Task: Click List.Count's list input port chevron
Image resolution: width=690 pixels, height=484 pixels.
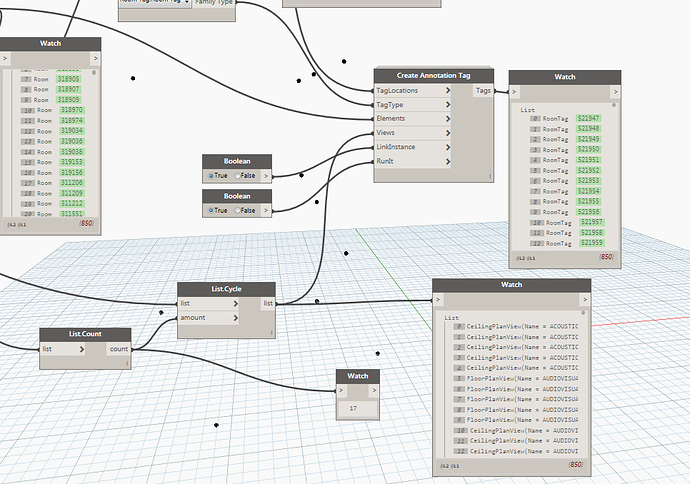Action: 82,349
